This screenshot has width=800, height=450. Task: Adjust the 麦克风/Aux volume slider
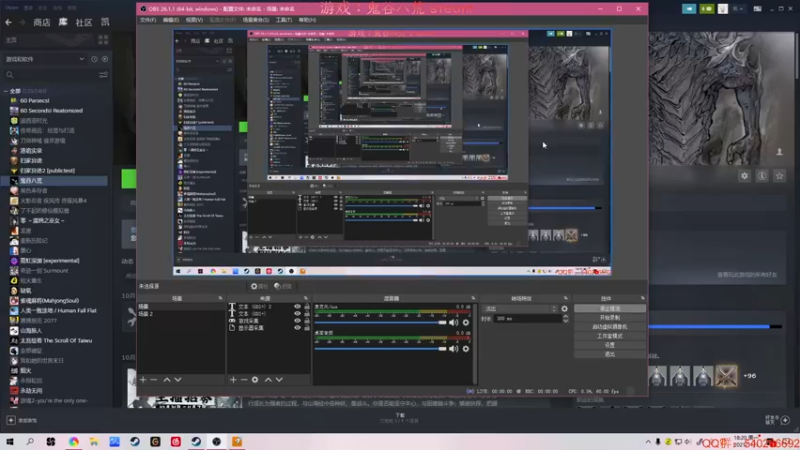coord(381,322)
